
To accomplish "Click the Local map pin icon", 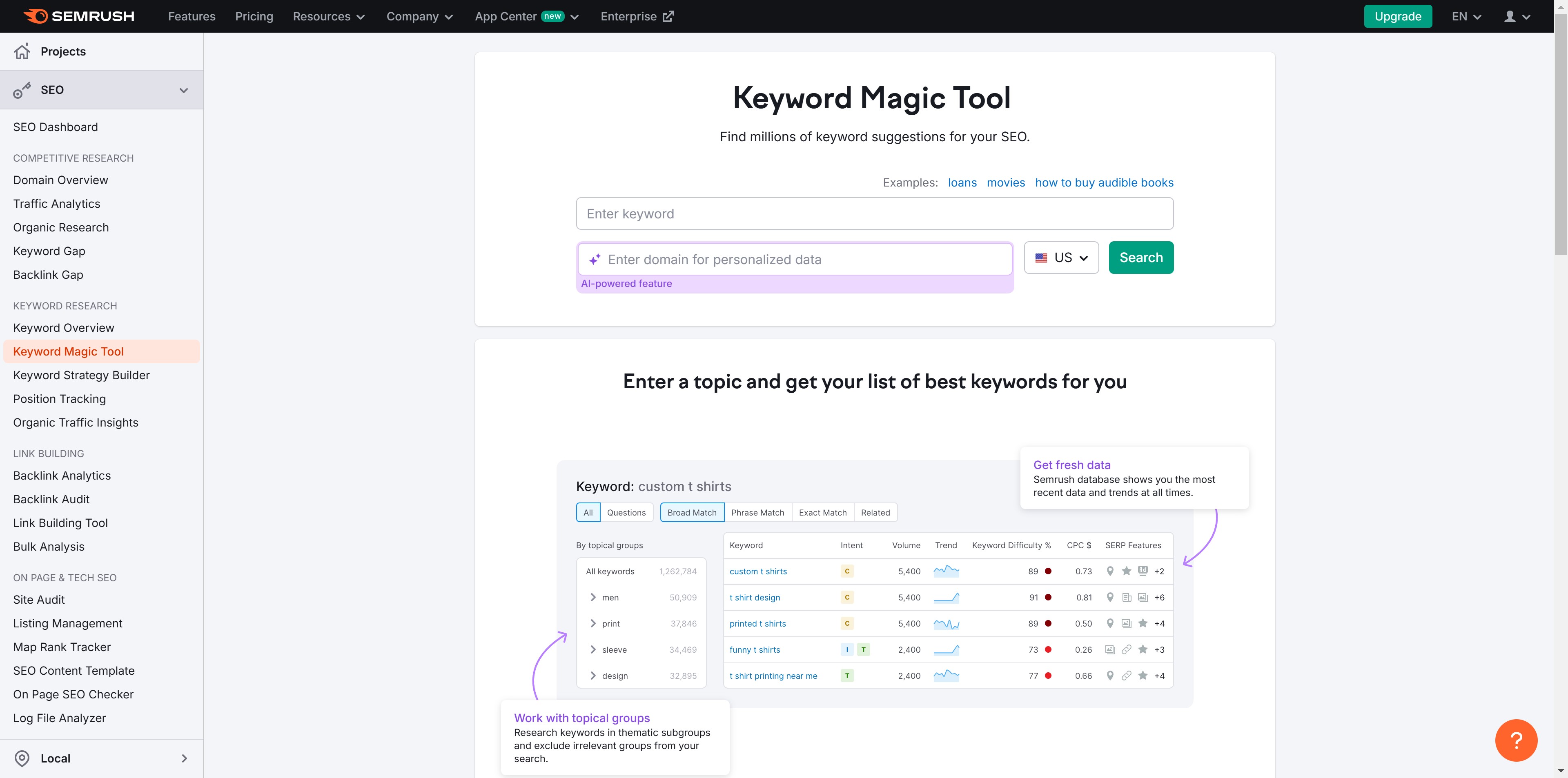I will click(x=22, y=758).
